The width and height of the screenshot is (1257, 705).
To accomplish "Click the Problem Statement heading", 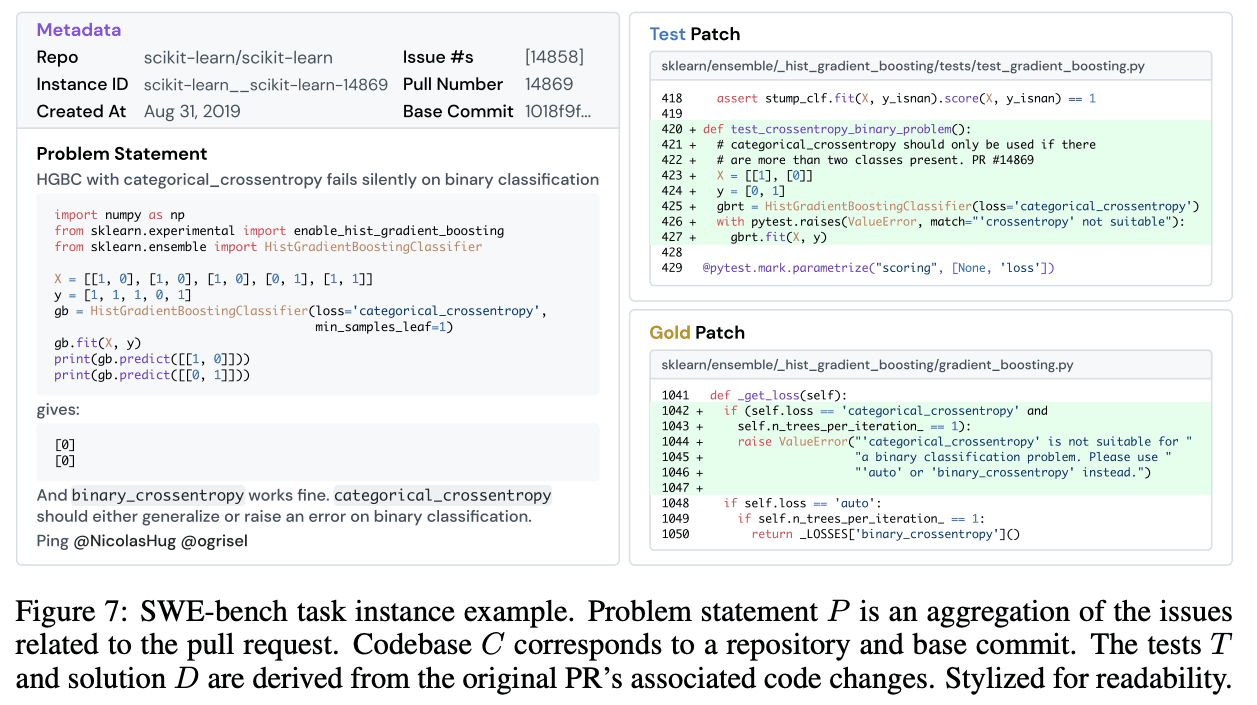I will tap(122, 154).
